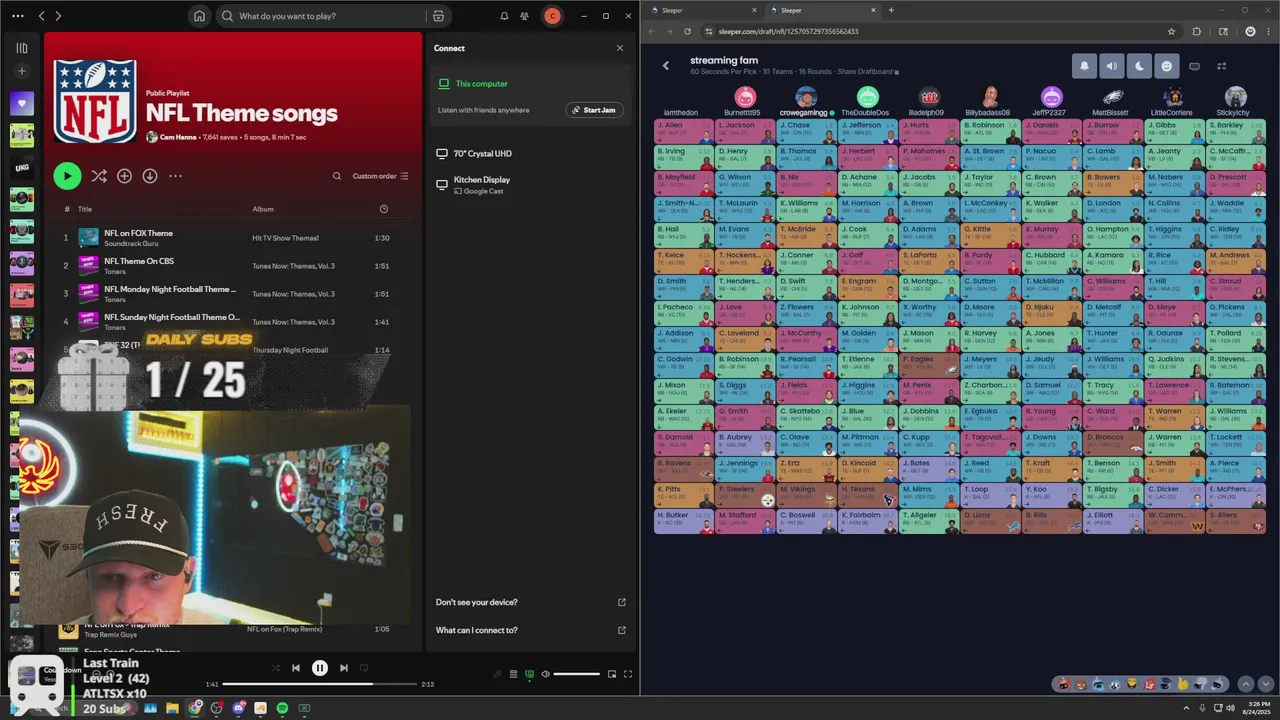Image resolution: width=1280 pixels, height=720 pixels.
Task: Download the NFL Theme songs playlist
Action: (150, 176)
